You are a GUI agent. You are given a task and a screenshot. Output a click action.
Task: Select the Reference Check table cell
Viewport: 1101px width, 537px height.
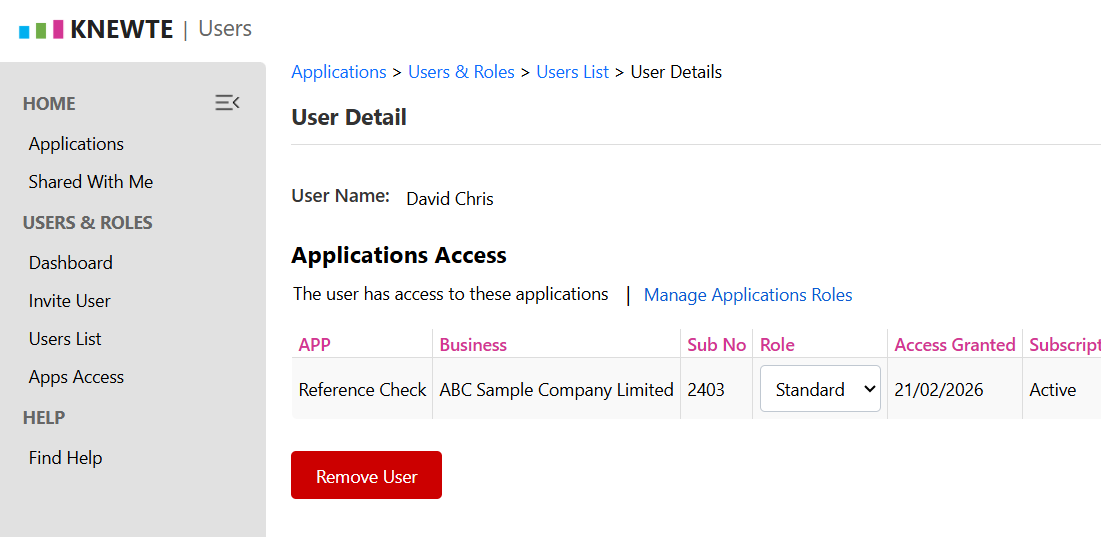(362, 390)
